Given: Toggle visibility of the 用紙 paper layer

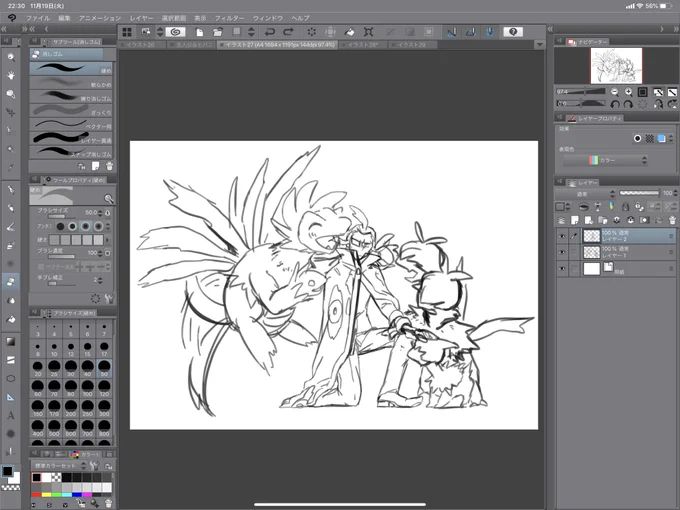Looking at the screenshot, I should click(562, 269).
